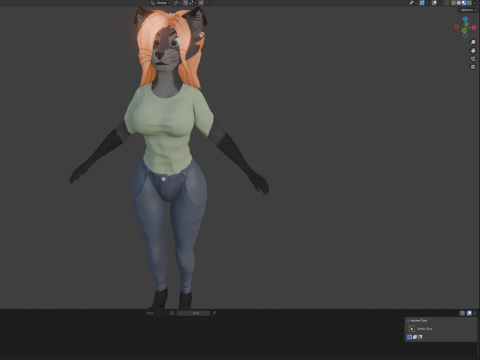Open the Global transform orientation dropdown

[x=162, y=3]
